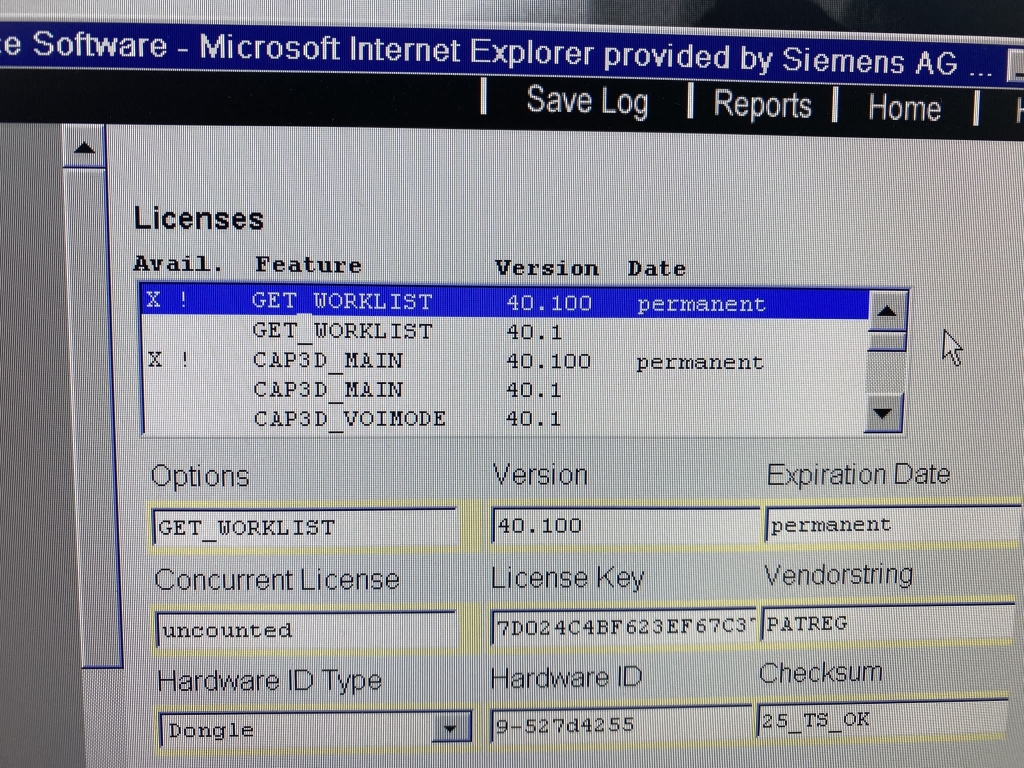Image resolution: width=1024 pixels, height=768 pixels.
Task: Click the Expiration Date field showing permanent
Action: (x=893, y=524)
